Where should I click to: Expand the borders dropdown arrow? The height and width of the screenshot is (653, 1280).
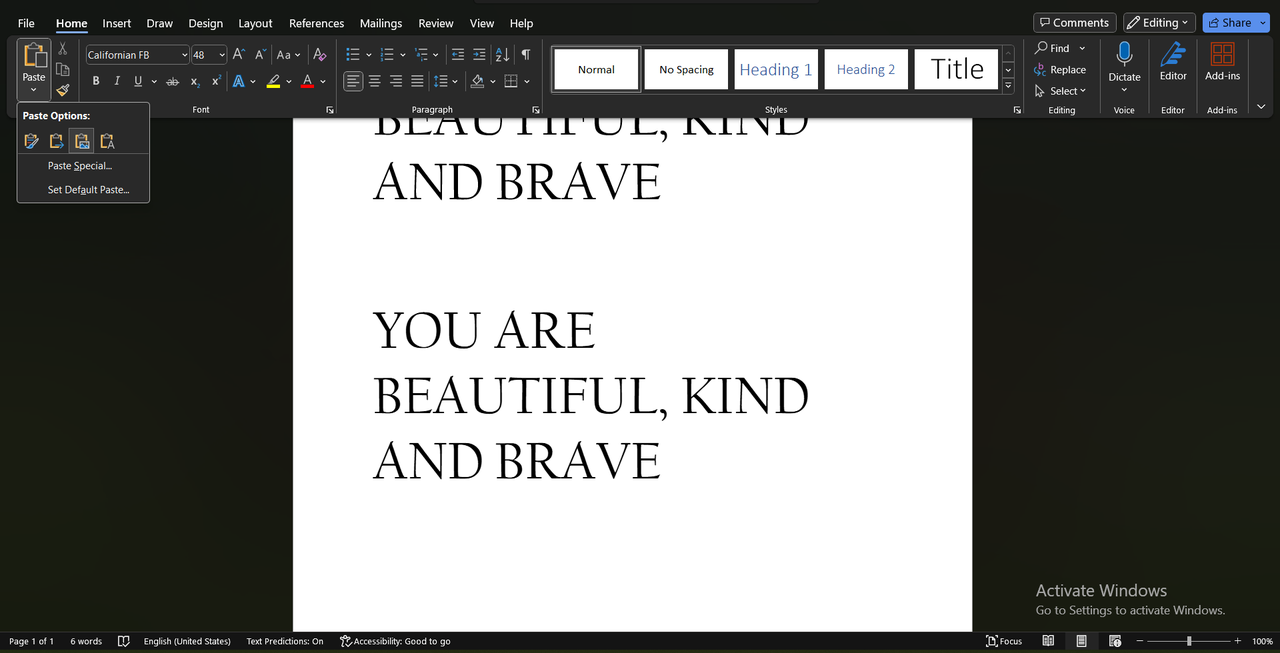(x=527, y=81)
